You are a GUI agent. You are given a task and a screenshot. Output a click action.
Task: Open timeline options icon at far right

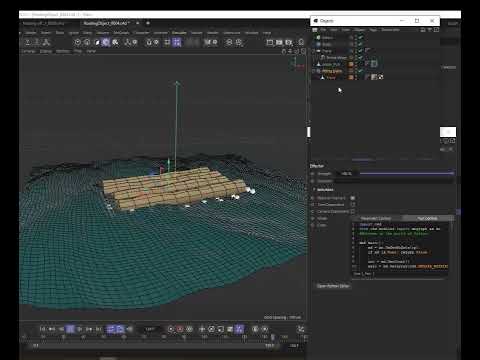[301, 329]
